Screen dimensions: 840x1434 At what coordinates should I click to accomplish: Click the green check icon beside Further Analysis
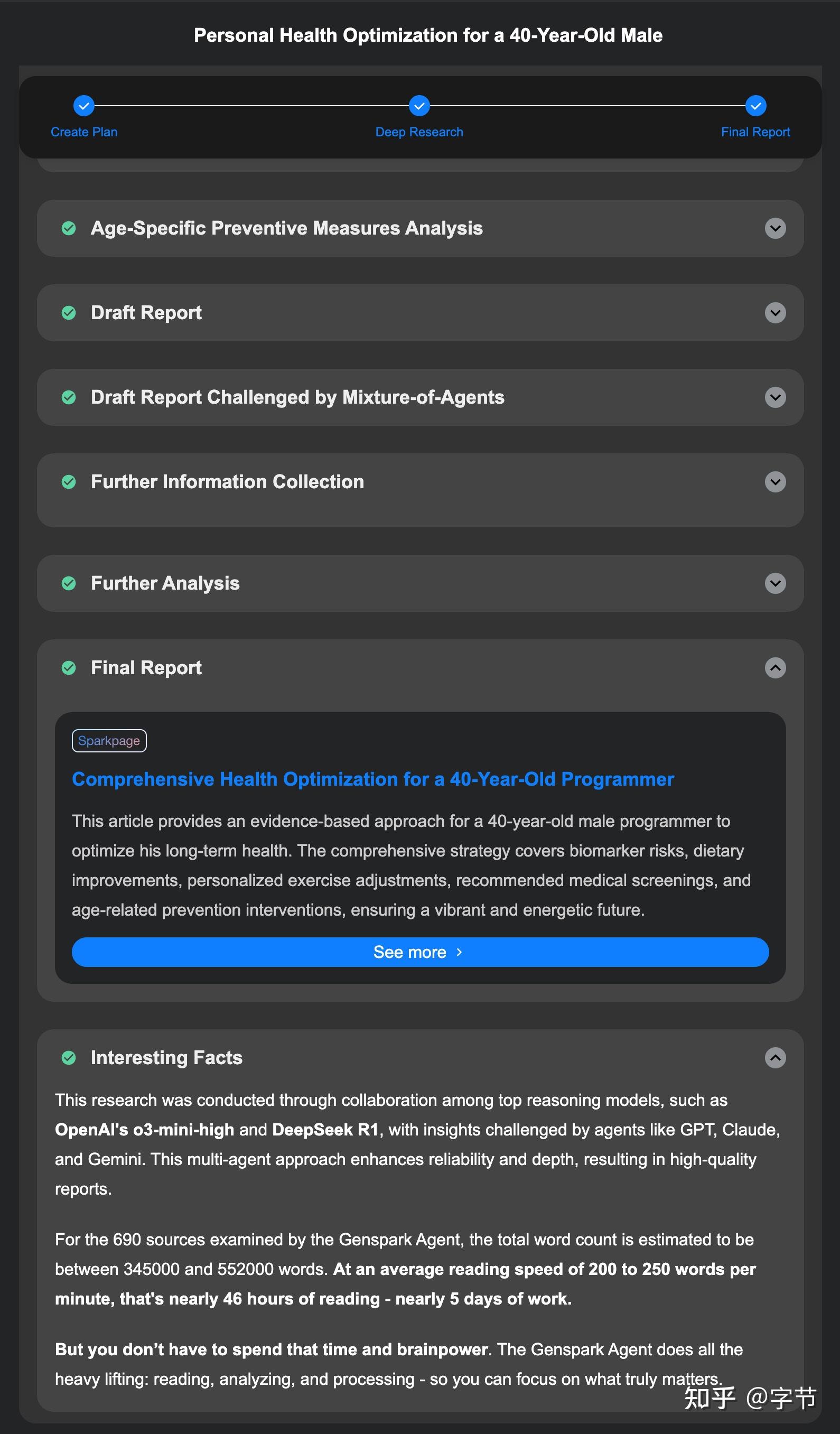[69, 583]
